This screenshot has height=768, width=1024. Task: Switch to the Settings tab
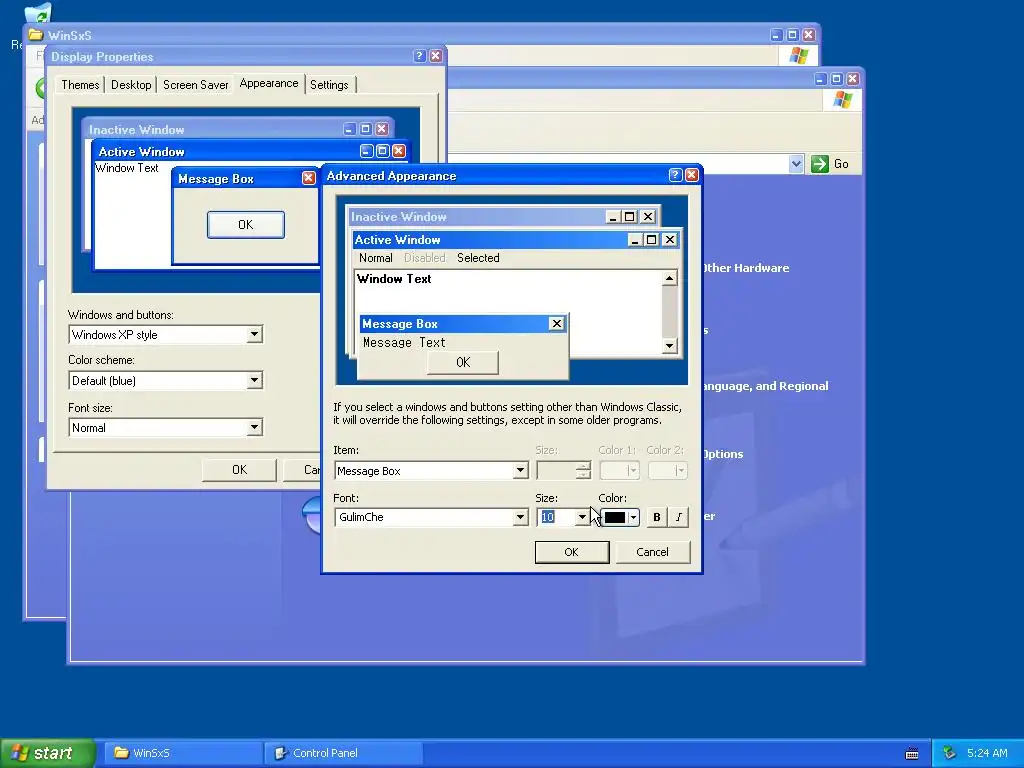329,85
